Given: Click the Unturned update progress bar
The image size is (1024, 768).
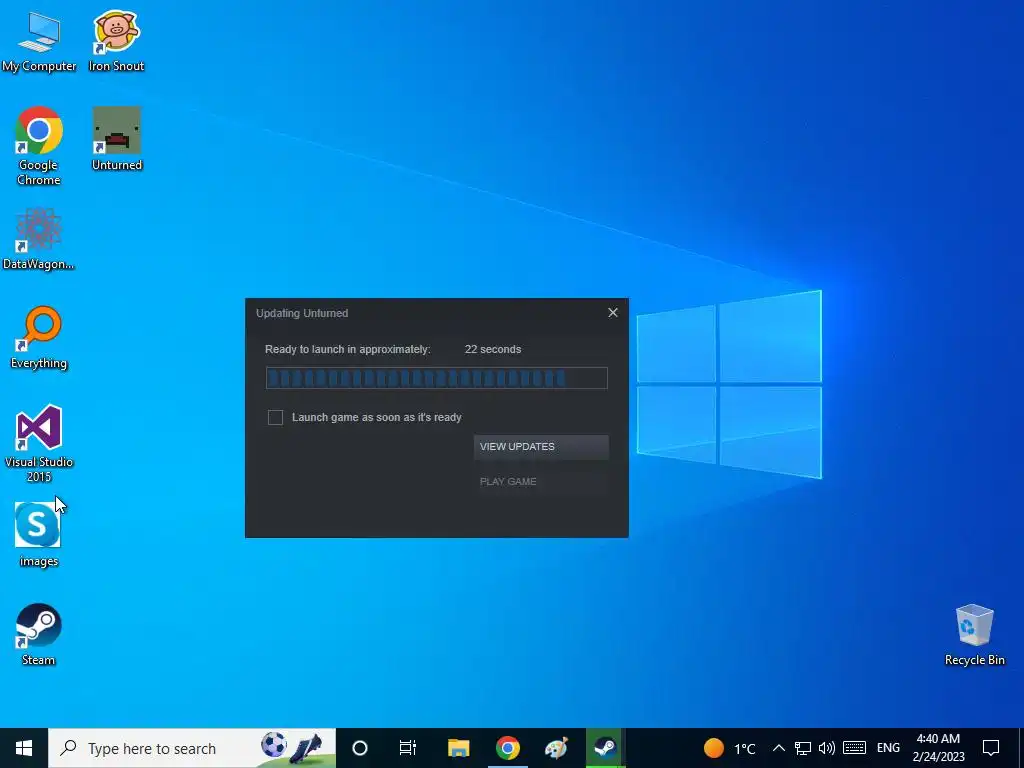Looking at the screenshot, I should (x=436, y=378).
